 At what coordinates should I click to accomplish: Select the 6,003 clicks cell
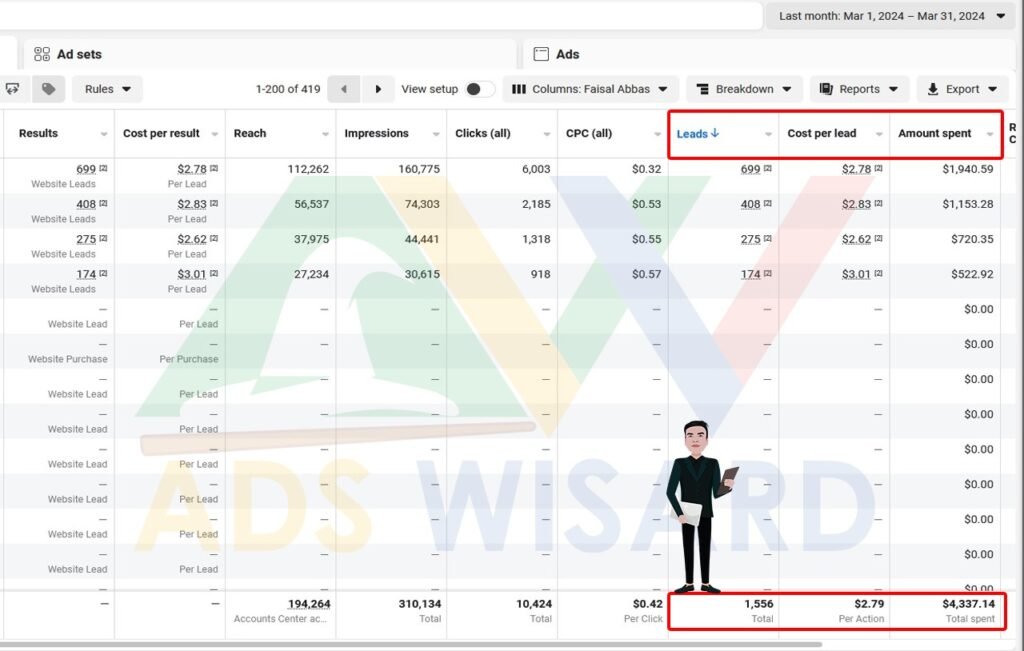point(536,169)
